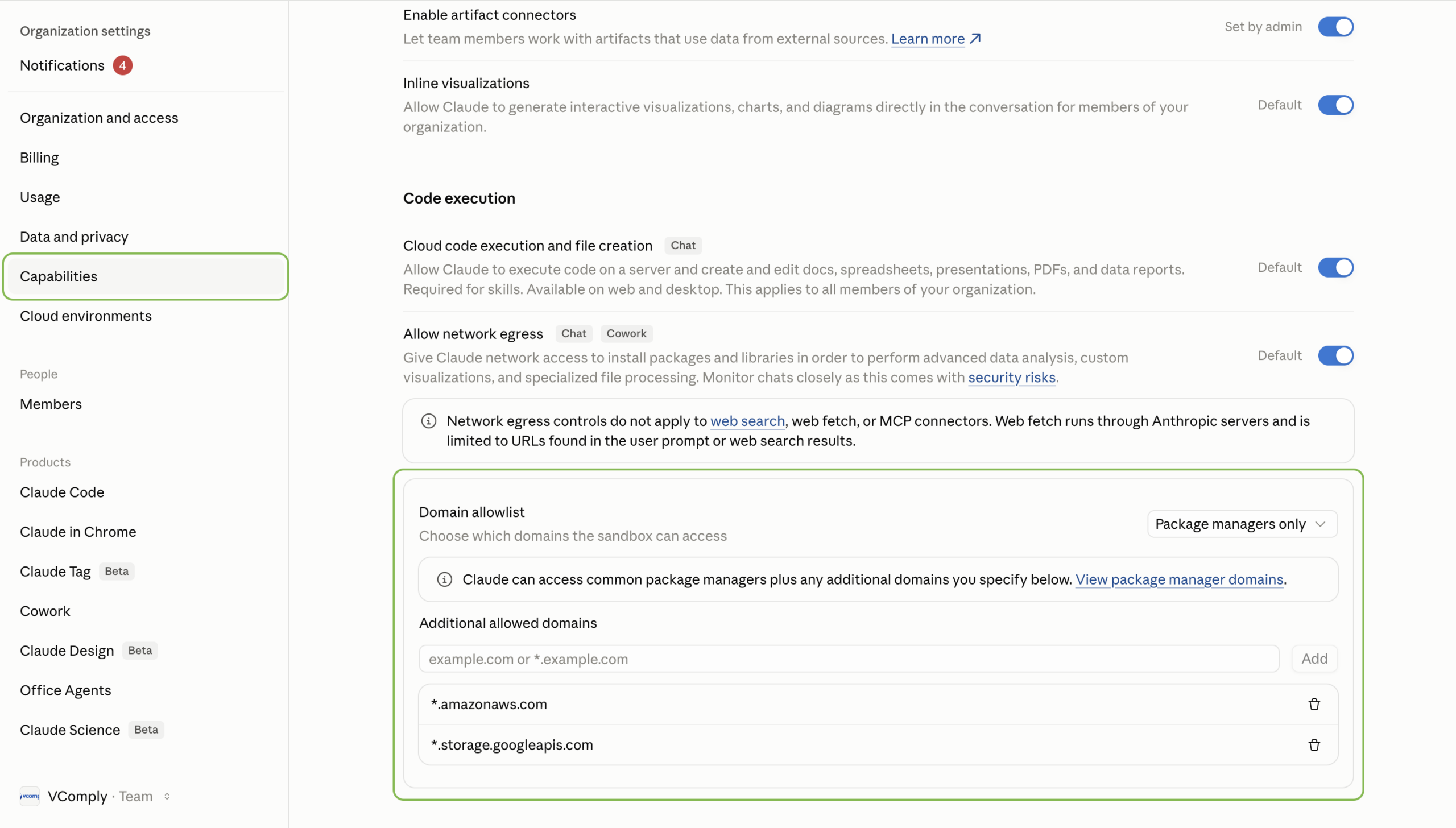Toggle Inline visualizations switch

tap(1335, 105)
